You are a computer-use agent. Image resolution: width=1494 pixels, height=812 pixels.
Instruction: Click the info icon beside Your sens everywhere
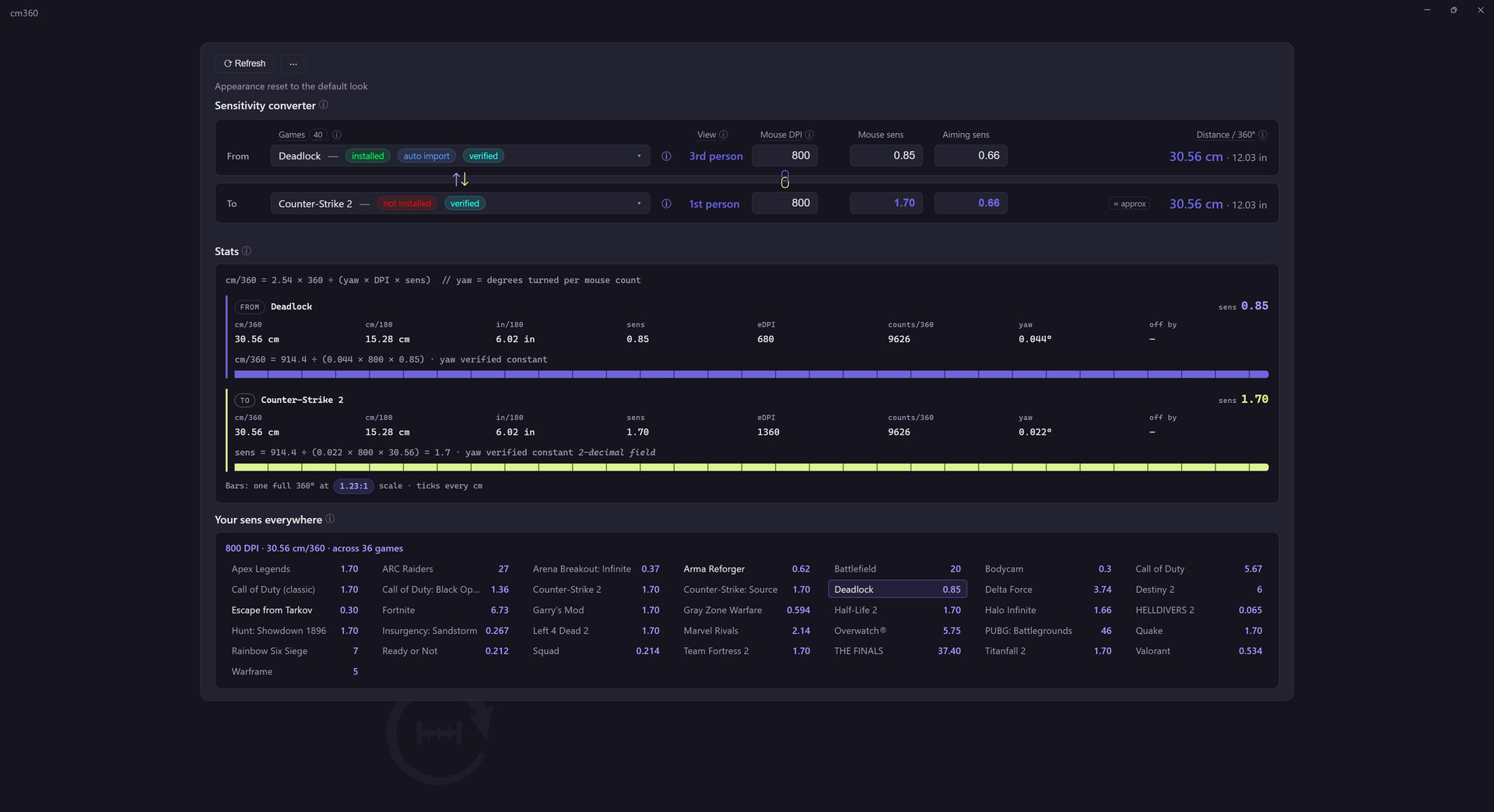(x=330, y=519)
